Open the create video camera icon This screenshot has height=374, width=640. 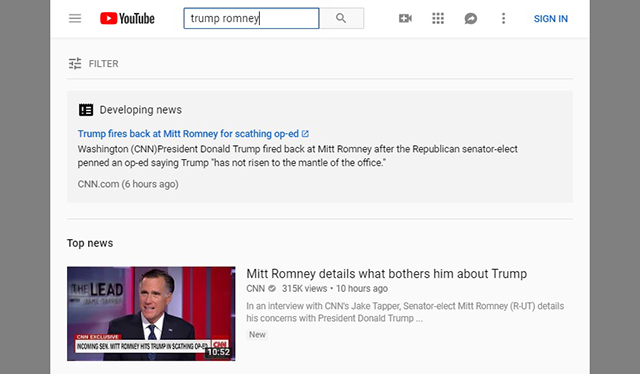click(405, 18)
